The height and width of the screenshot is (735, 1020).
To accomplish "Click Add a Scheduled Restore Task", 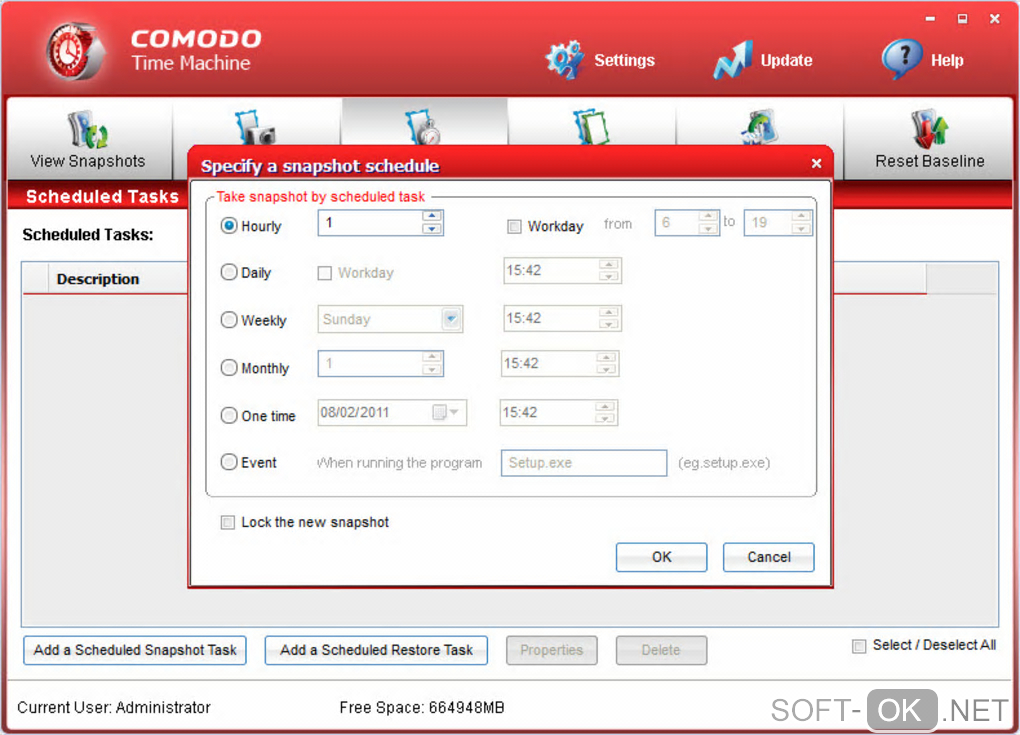I will (376, 650).
